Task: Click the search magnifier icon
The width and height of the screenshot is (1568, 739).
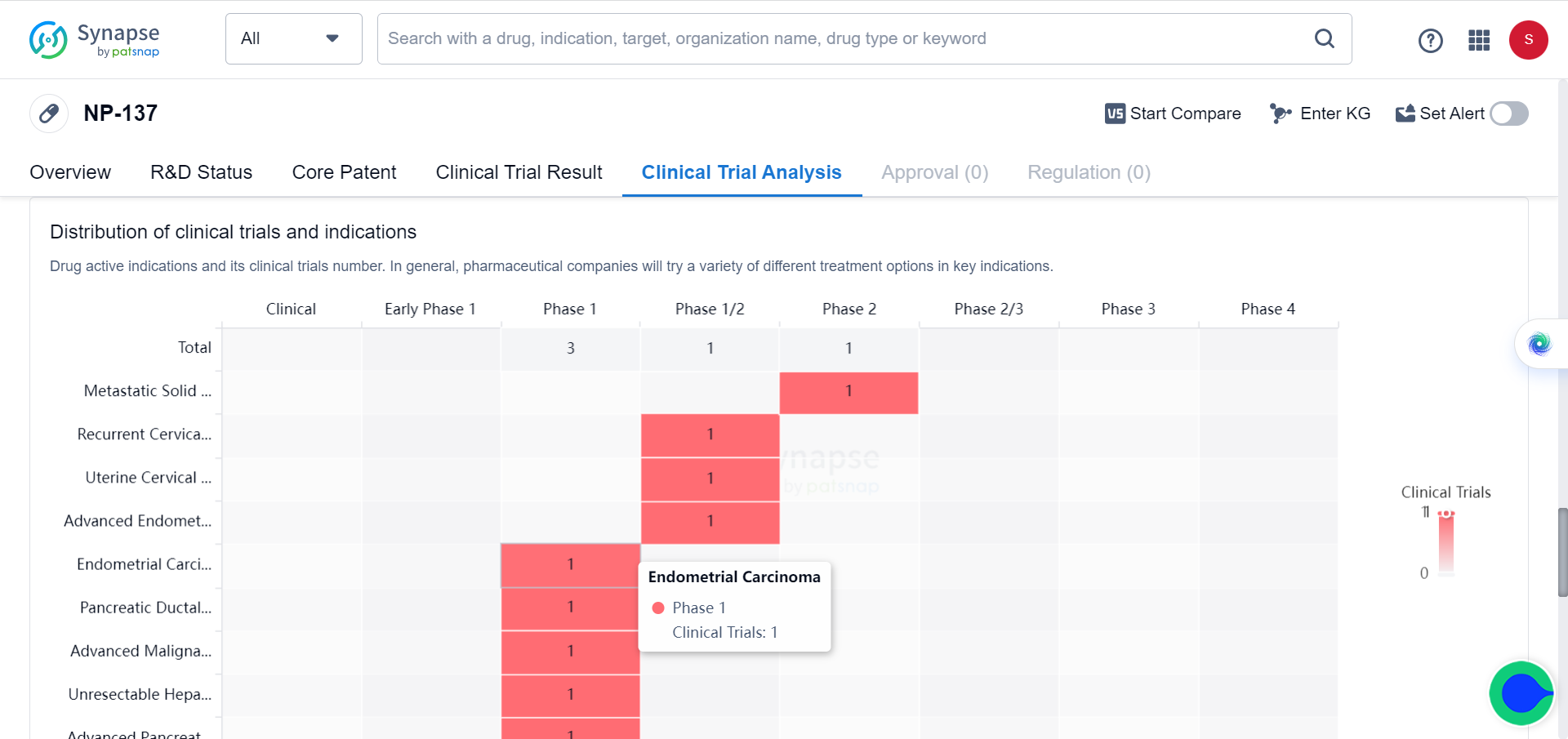Action: (x=1324, y=38)
